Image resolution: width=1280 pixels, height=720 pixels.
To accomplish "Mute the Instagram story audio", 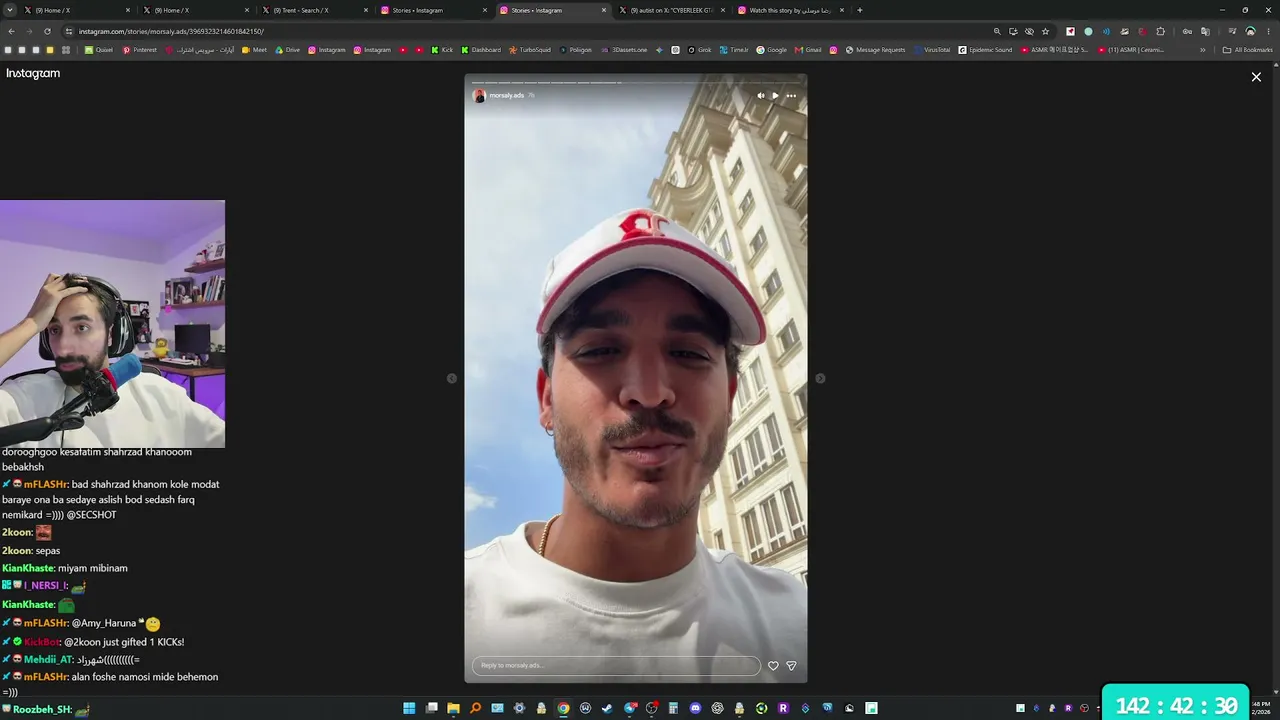I will click(x=760, y=96).
